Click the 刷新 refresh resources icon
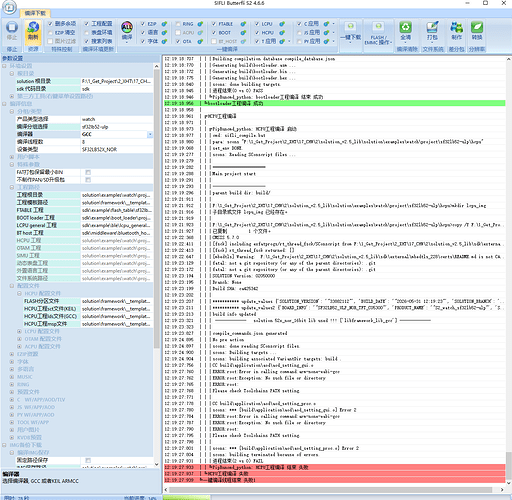The height and width of the screenshot is (500, 512). pos(33,28)
